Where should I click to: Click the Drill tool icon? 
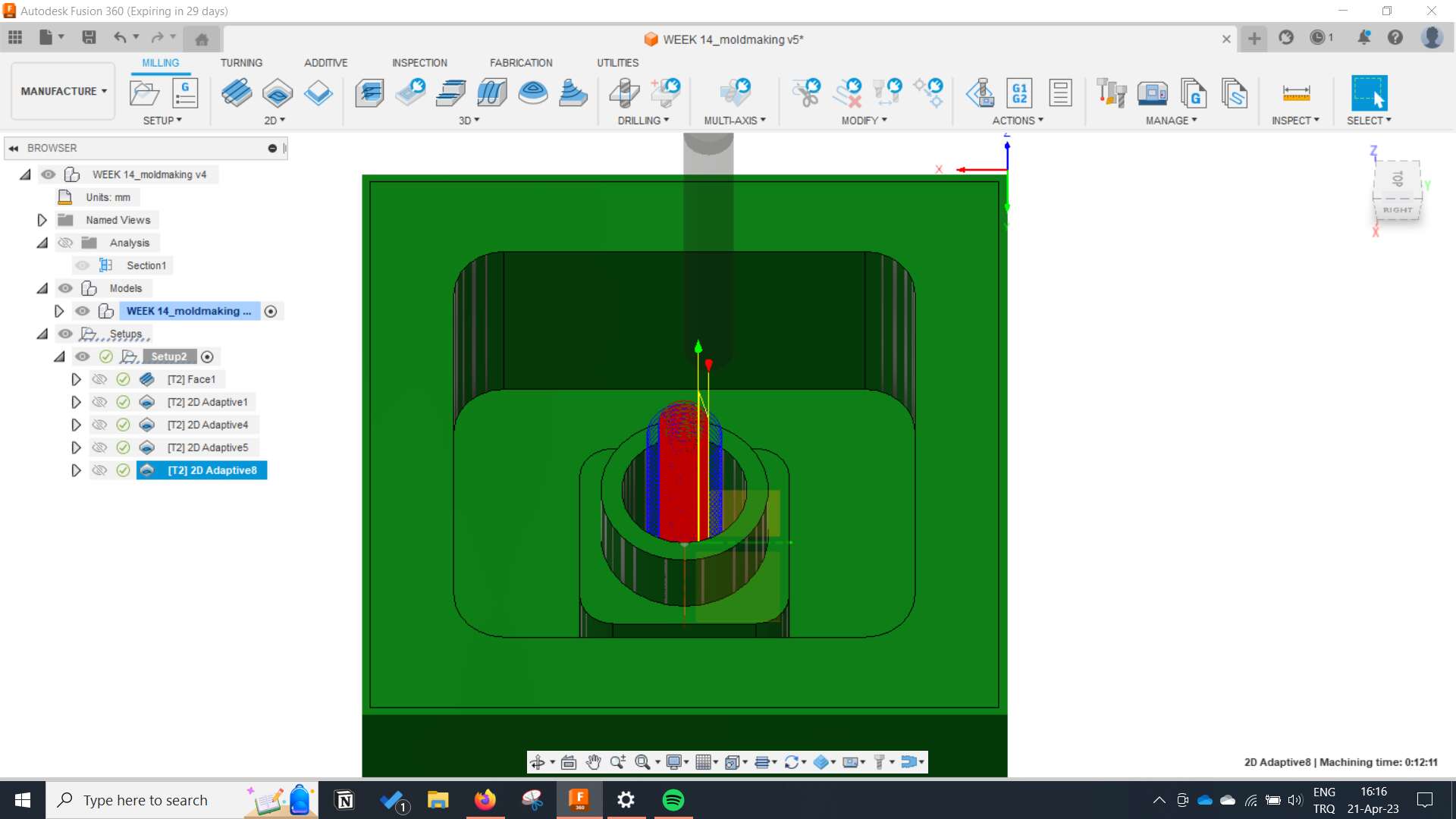(x=625, y=93)
